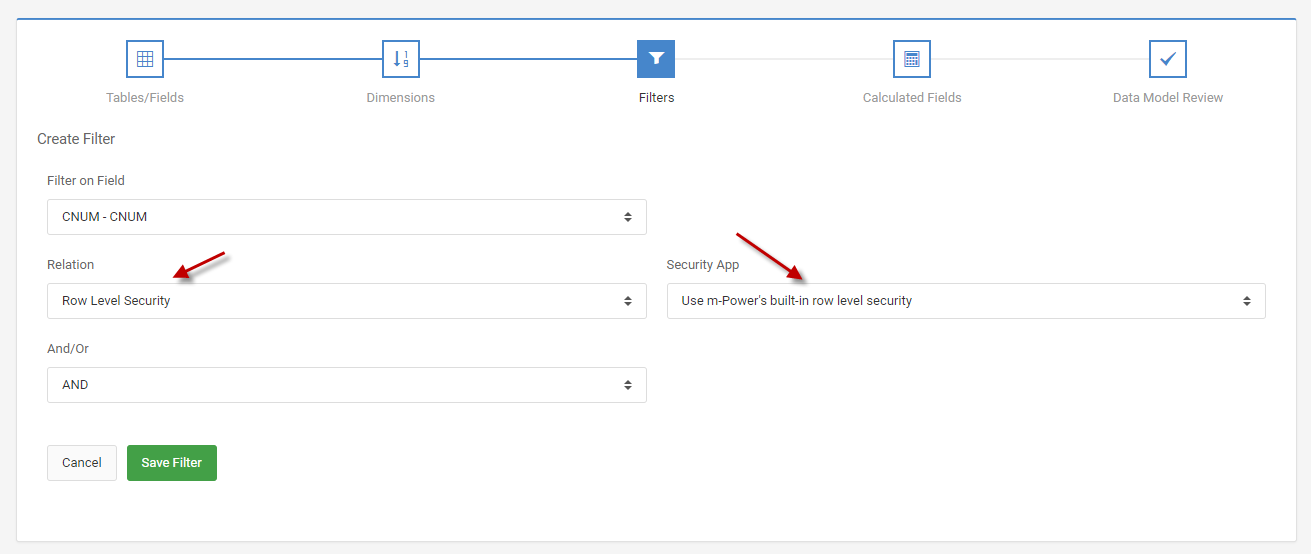Viewport: 1311px width, 554px height.
Task: Click the Dimensions step label
Action: point(401,98)
